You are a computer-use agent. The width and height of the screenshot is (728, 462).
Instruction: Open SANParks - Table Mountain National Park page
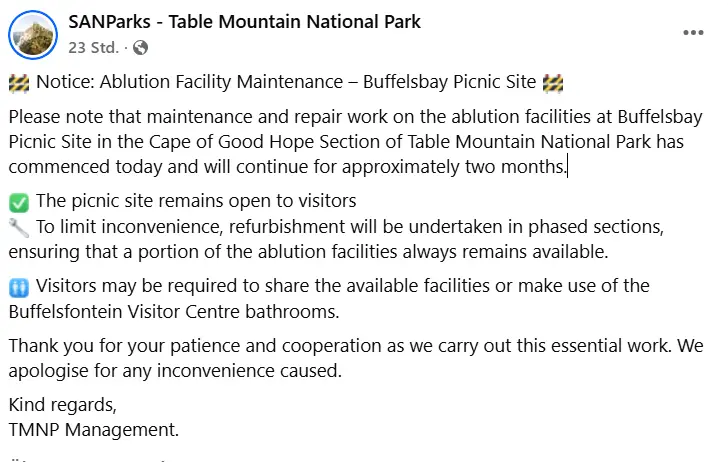coord(244,22)
